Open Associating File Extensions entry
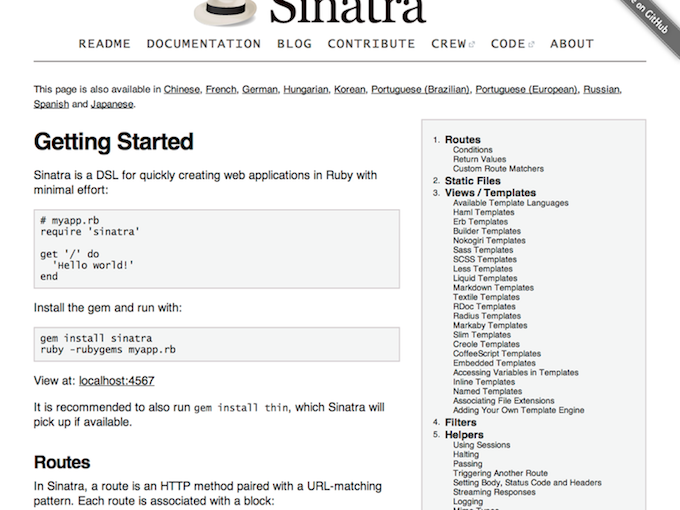Image resolution: width=680 pixels, height=510 pixels. coord(503,401)
